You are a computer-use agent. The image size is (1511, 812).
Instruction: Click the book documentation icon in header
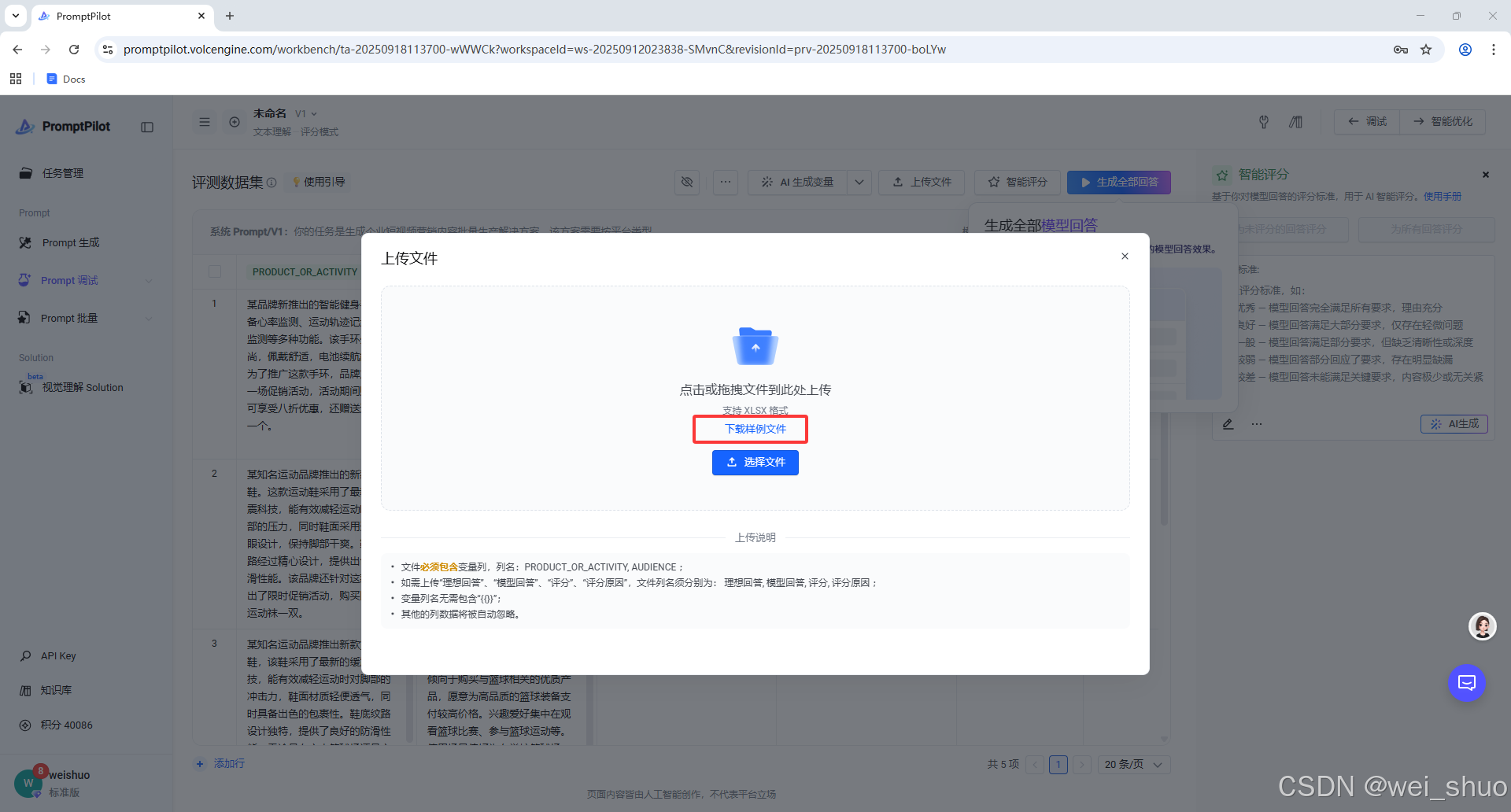coord(1295,122)
